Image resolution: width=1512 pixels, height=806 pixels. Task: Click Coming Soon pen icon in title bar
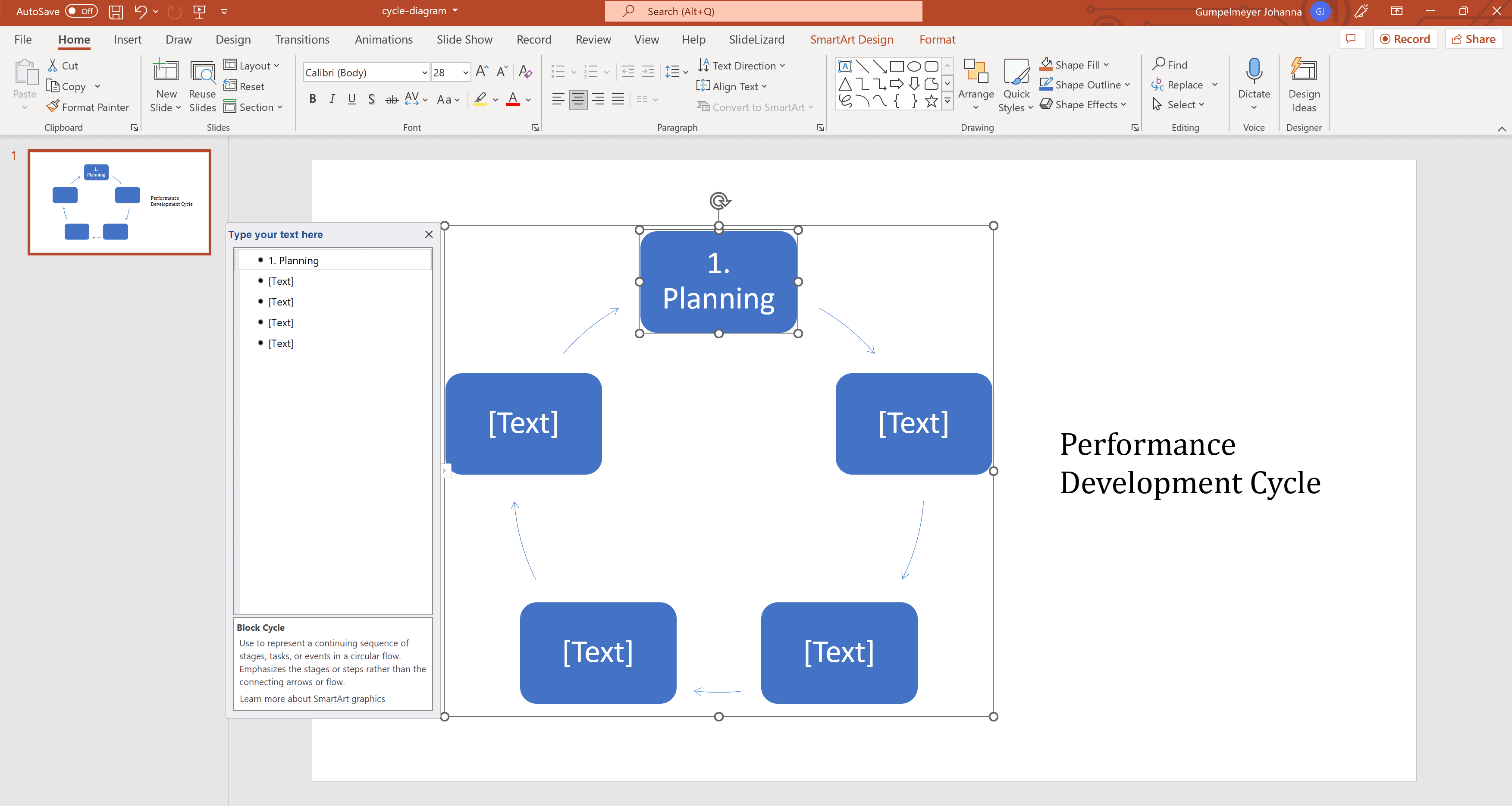(1361, 11)
